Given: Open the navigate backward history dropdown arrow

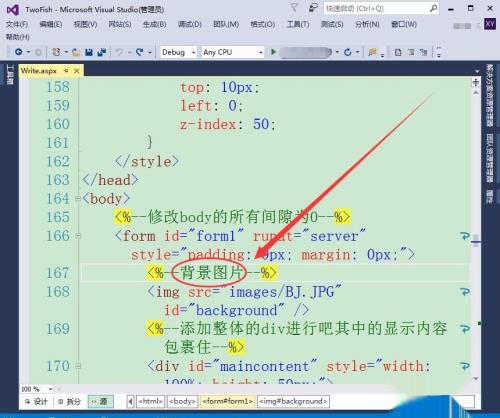Looking at the screenshot, I should point(28,52).
